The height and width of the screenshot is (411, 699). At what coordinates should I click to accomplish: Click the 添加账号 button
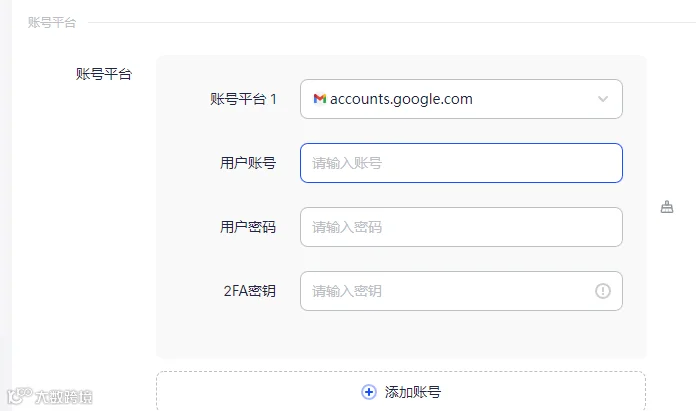click(401, 391)
